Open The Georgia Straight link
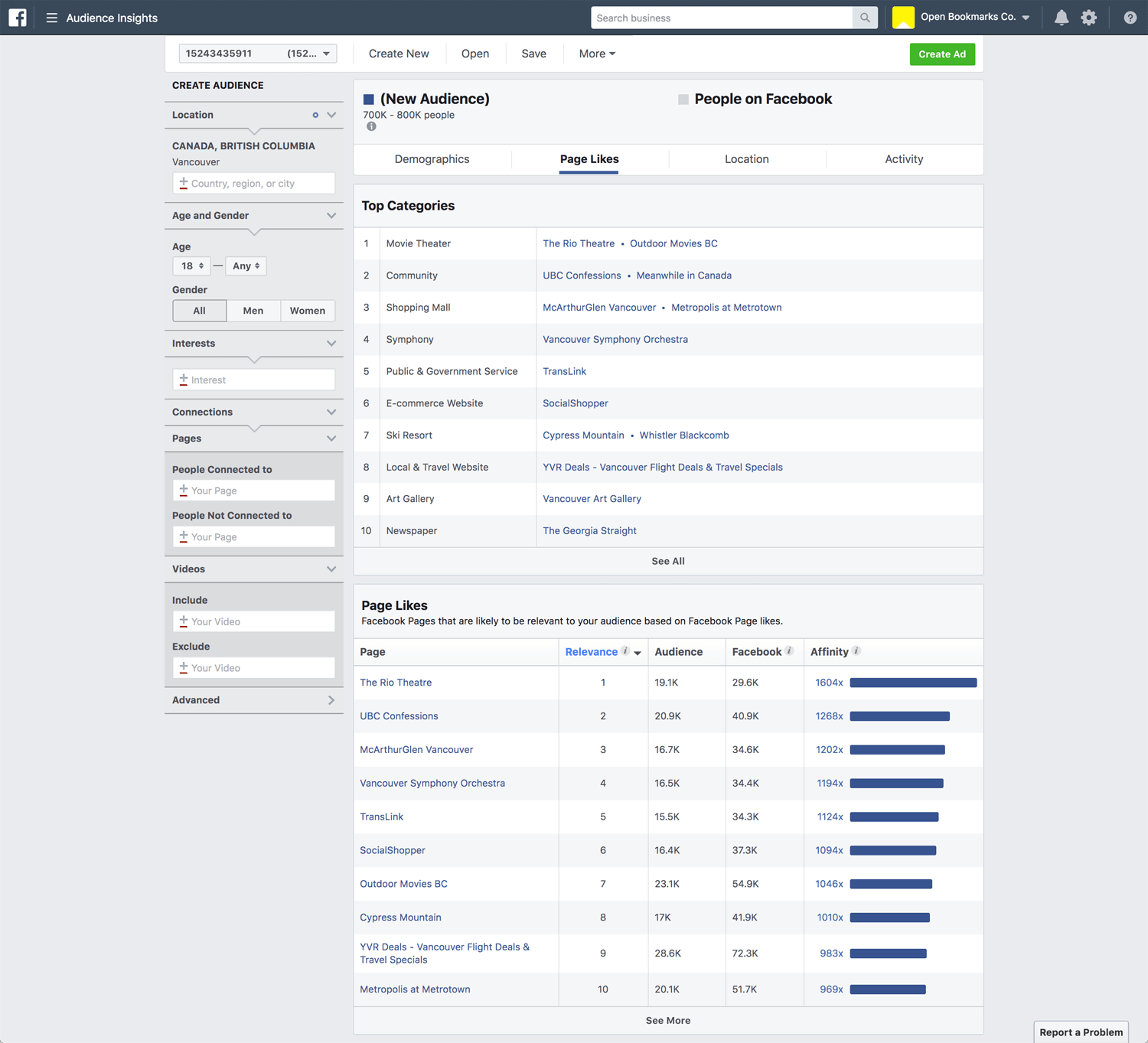1148x1043 pixels. click(x=589, y=531)
